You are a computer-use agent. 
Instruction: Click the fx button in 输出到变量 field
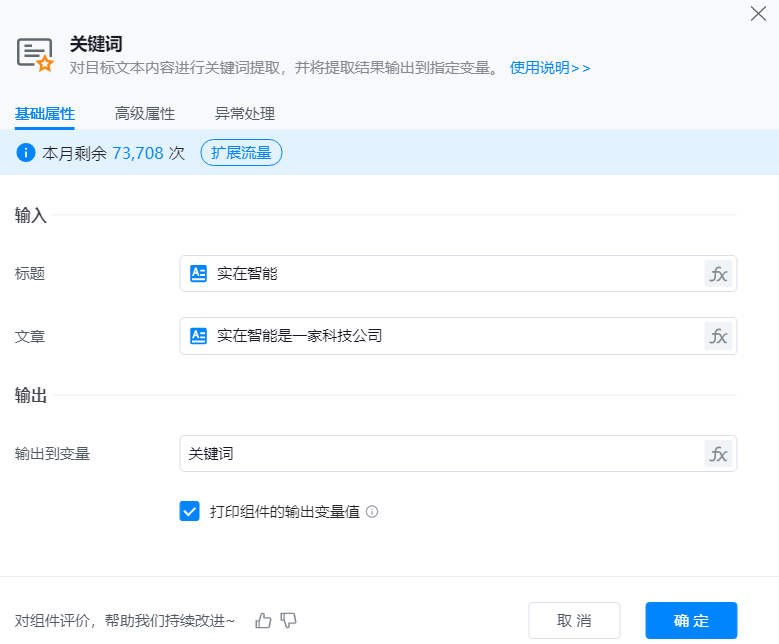[x=718, y=454]
